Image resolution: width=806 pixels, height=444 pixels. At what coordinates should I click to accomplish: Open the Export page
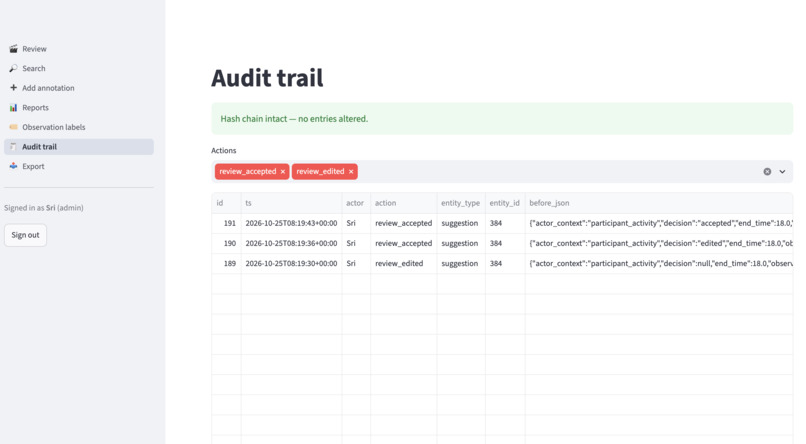click(x=79, y=166)
